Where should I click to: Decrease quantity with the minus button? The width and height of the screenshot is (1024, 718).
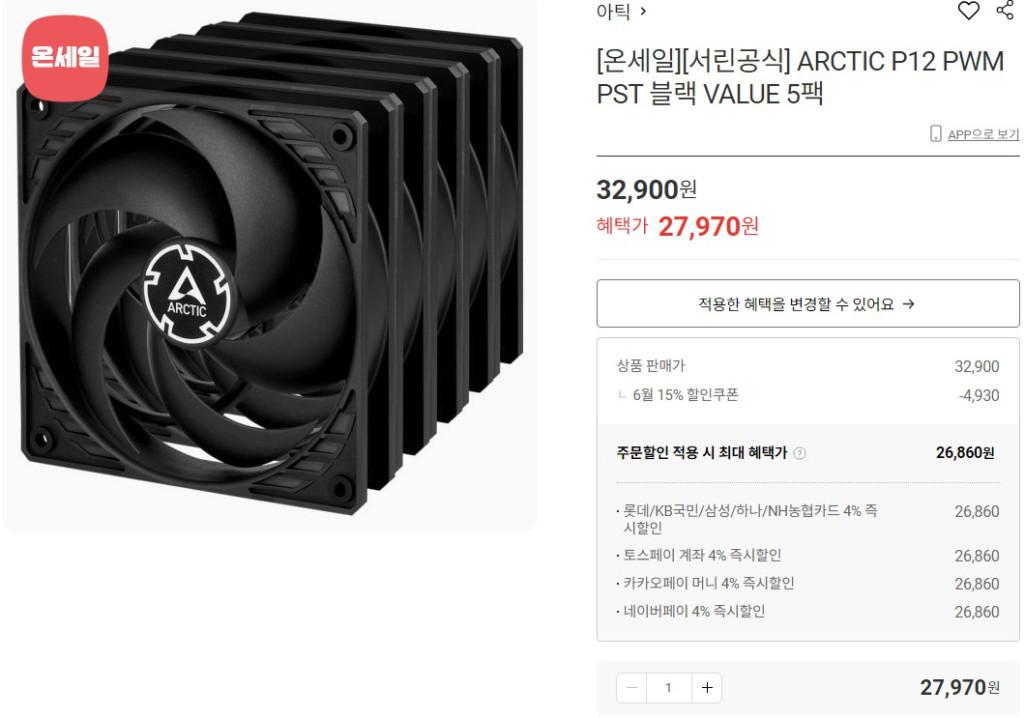tap(632, 687)
